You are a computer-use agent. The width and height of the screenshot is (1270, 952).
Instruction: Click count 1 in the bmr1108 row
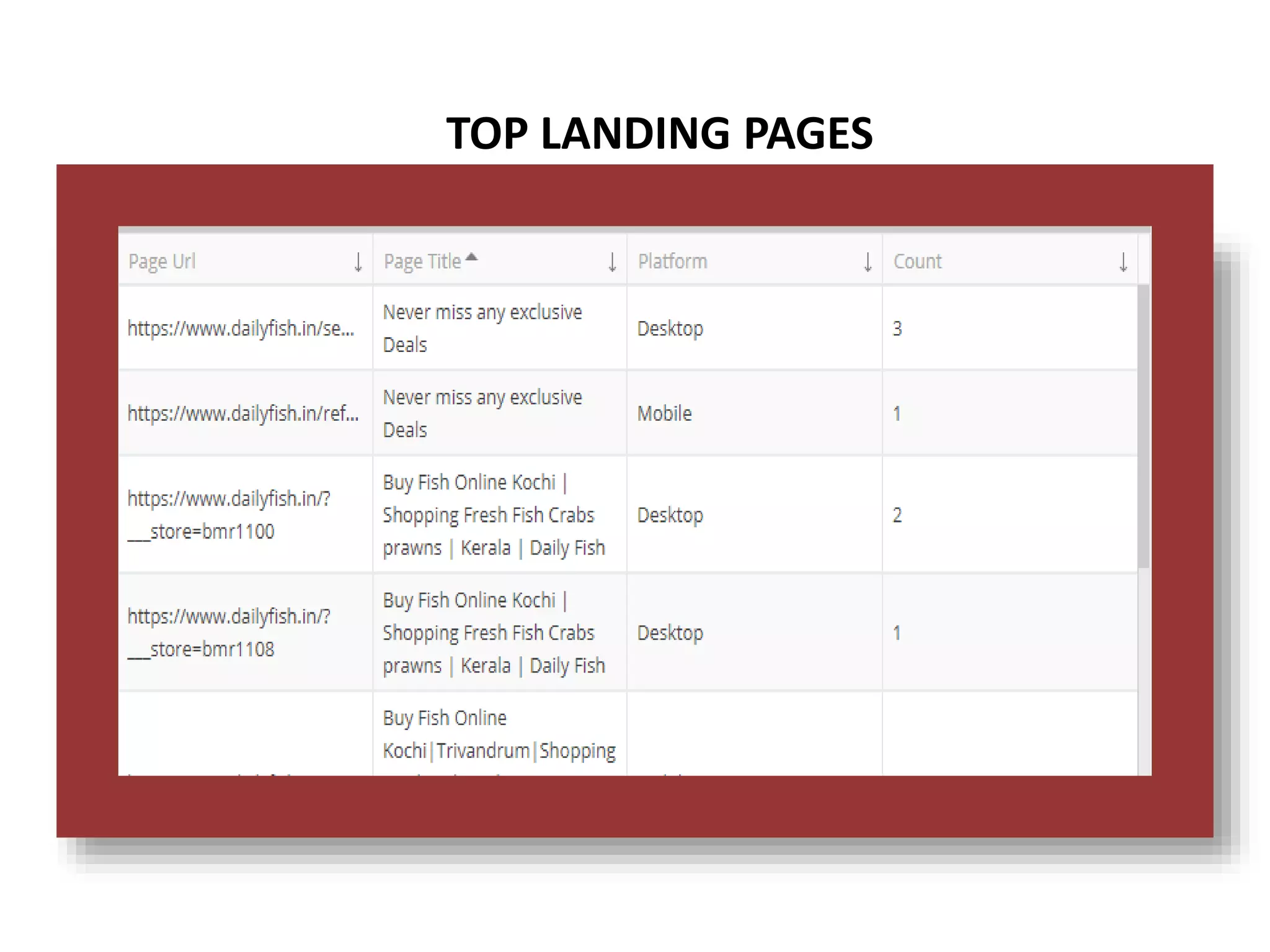pyautogui.click(x=897, y=633)
